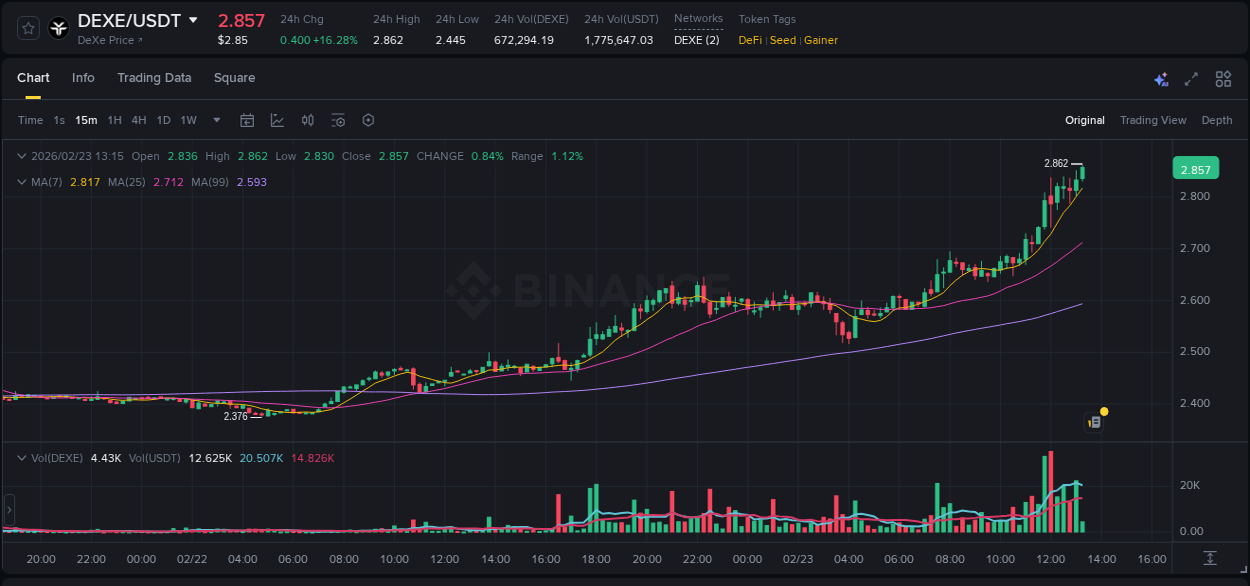The width and height of the screenshot is (1250, 586).
Task: Collapse the OHLC info row chevron
Action: tap(22, 156)
